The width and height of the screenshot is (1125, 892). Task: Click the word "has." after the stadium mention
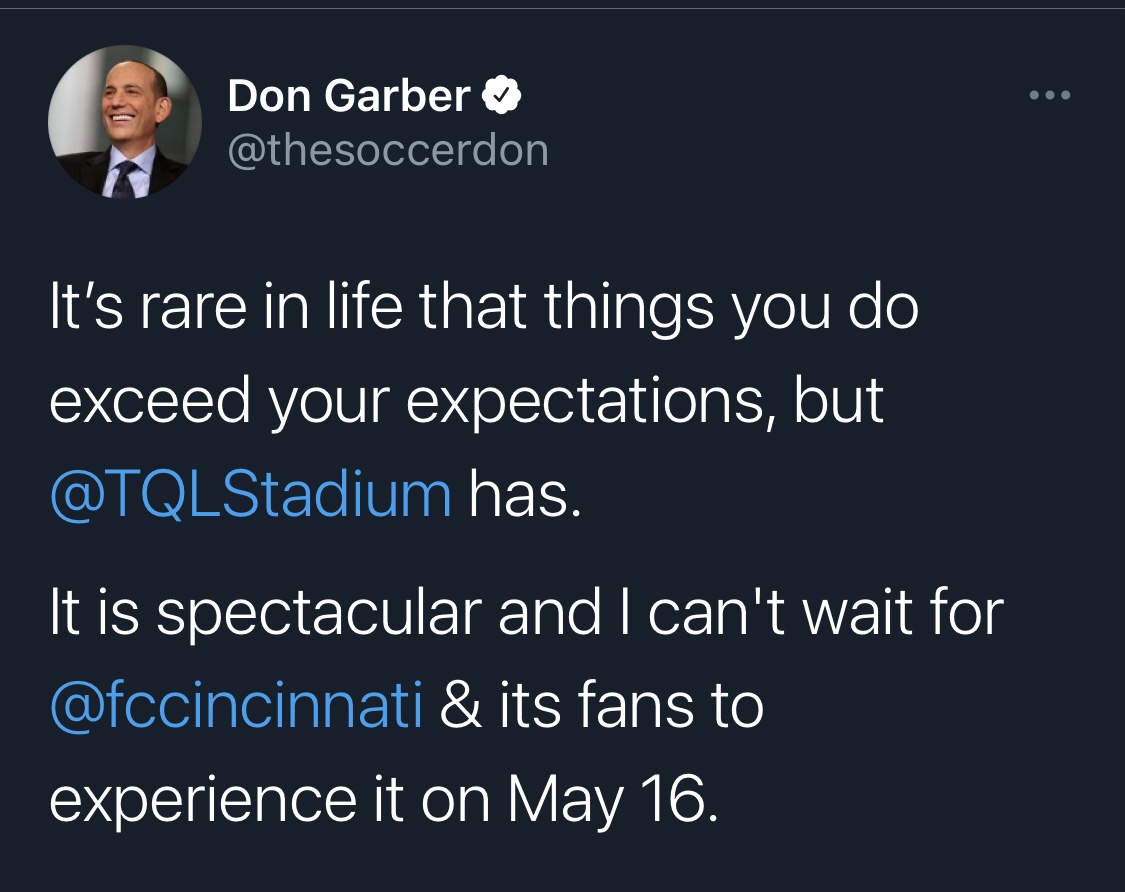[x=524, y=494]
